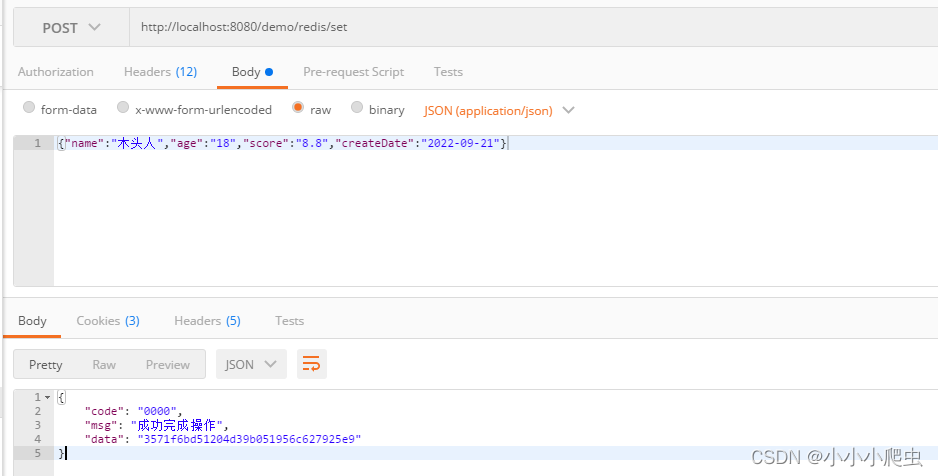Open response Tests tab
This screenshot has height=476, width=938.
coord(290,321)
